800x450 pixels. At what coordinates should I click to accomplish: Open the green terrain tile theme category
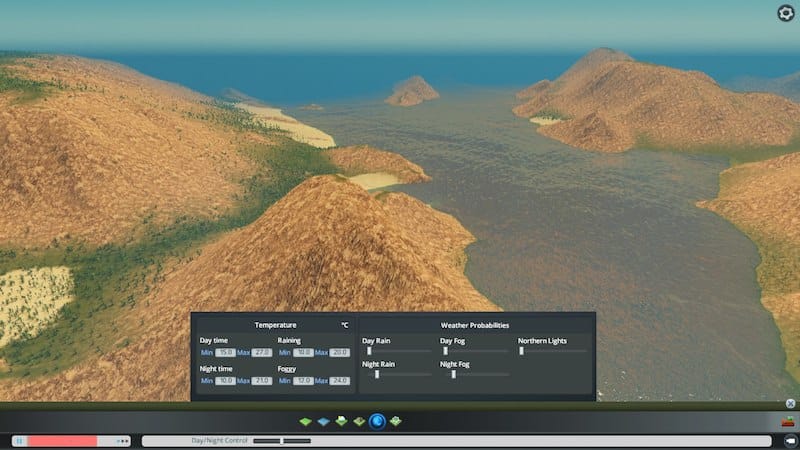point(306,422)
